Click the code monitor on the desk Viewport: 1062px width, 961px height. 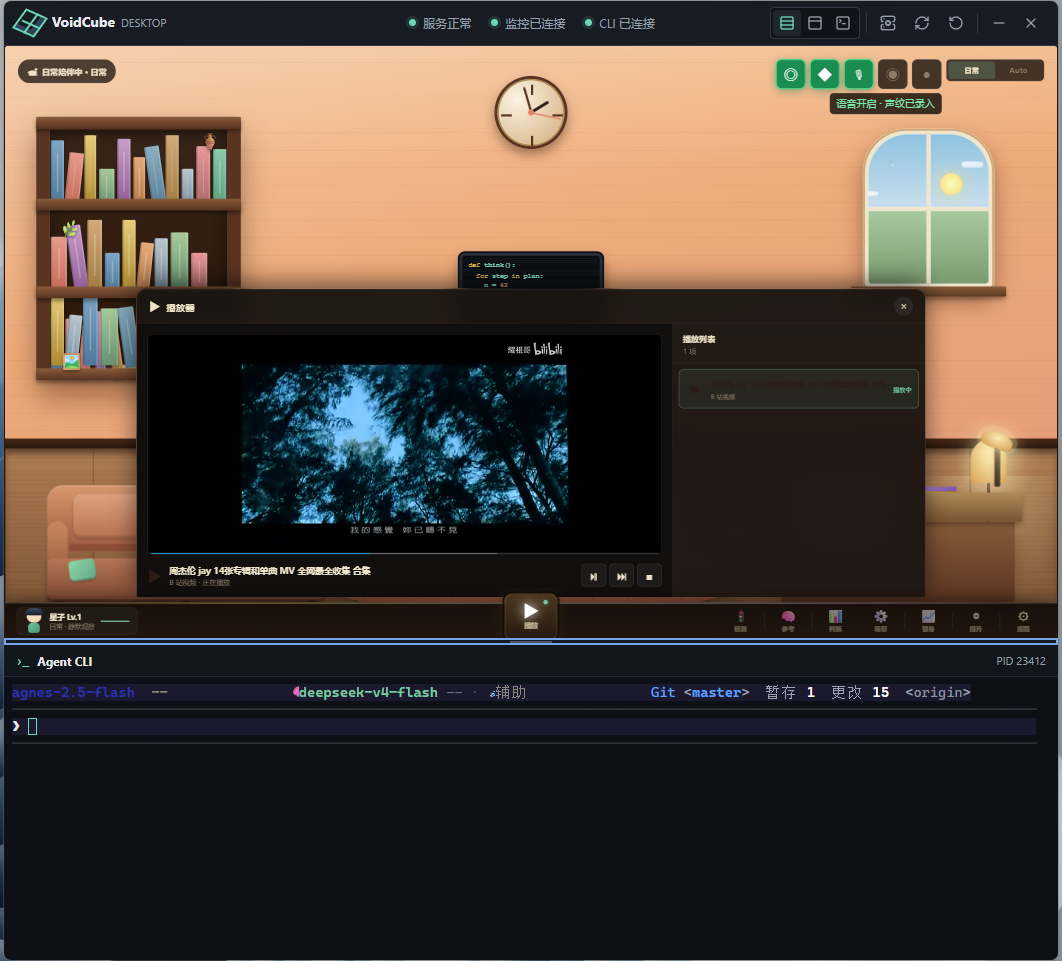tap(530, 271)
